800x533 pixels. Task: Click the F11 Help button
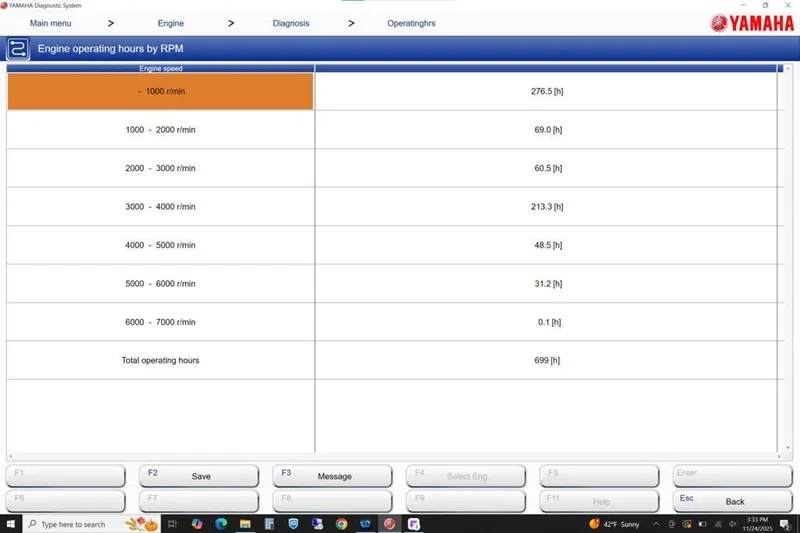pyautogui.click(x=599, y=501)
